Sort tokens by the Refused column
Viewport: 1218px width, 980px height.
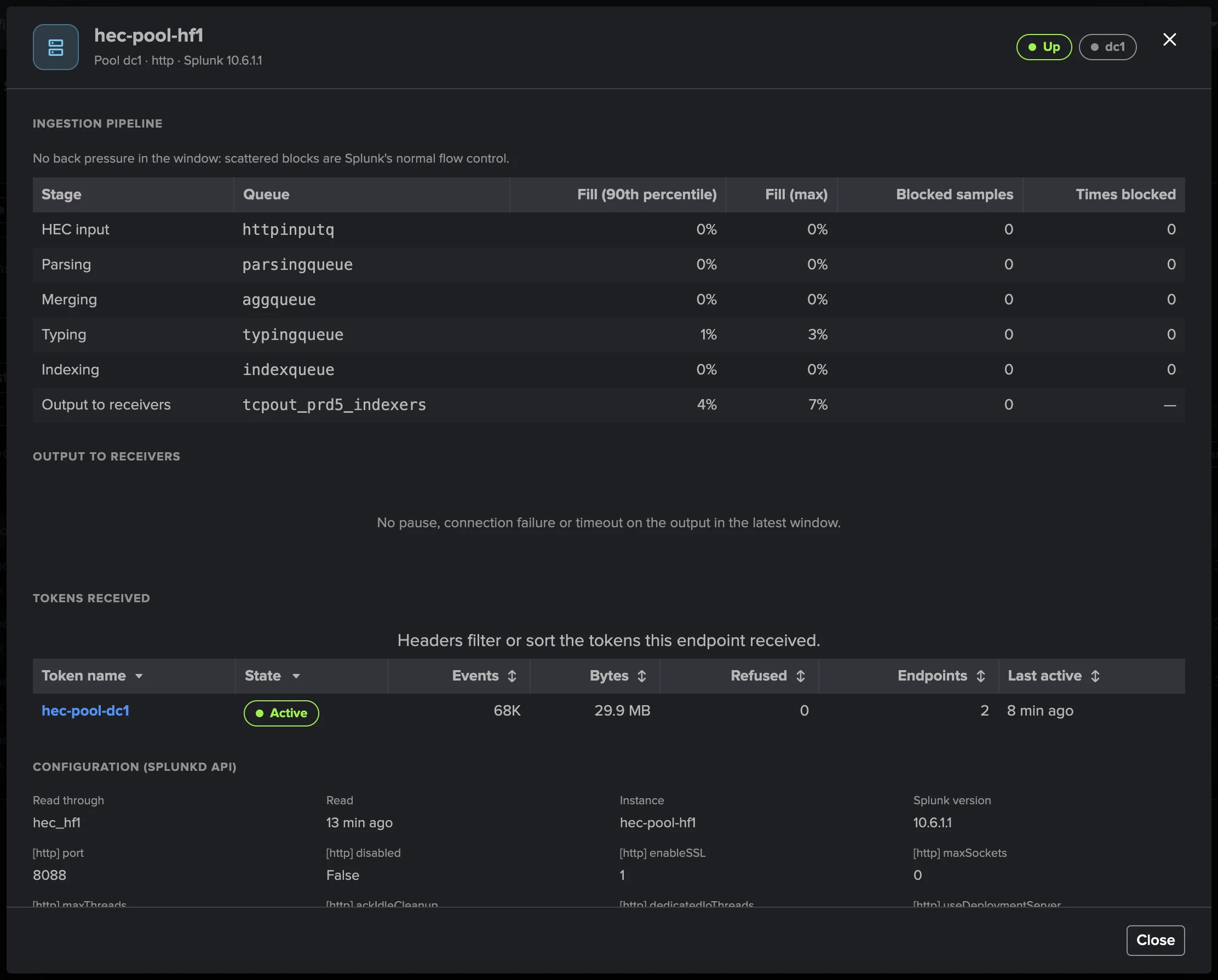pos(801,676)
